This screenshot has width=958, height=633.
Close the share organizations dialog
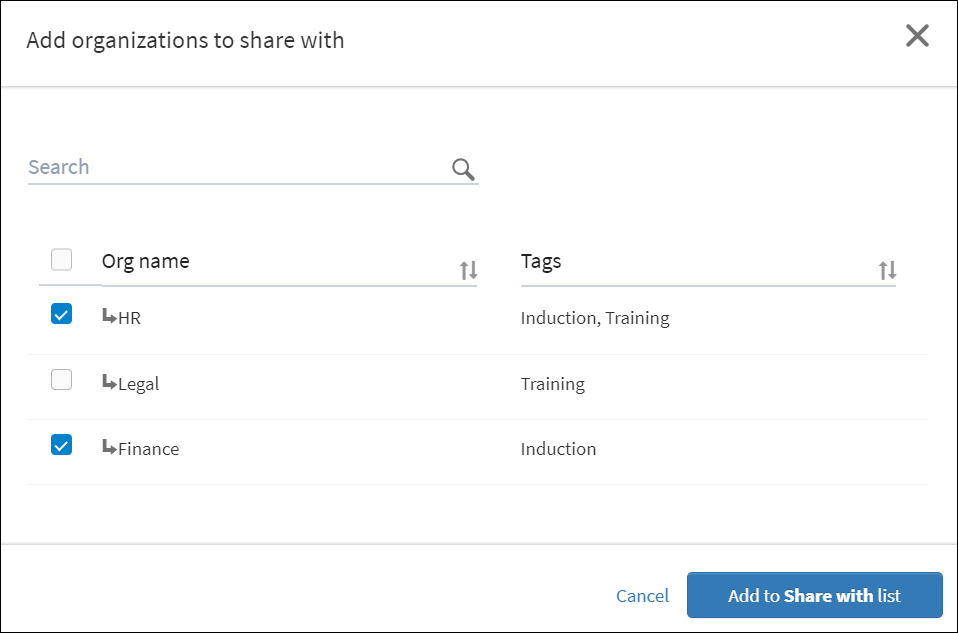coord(917,37)
